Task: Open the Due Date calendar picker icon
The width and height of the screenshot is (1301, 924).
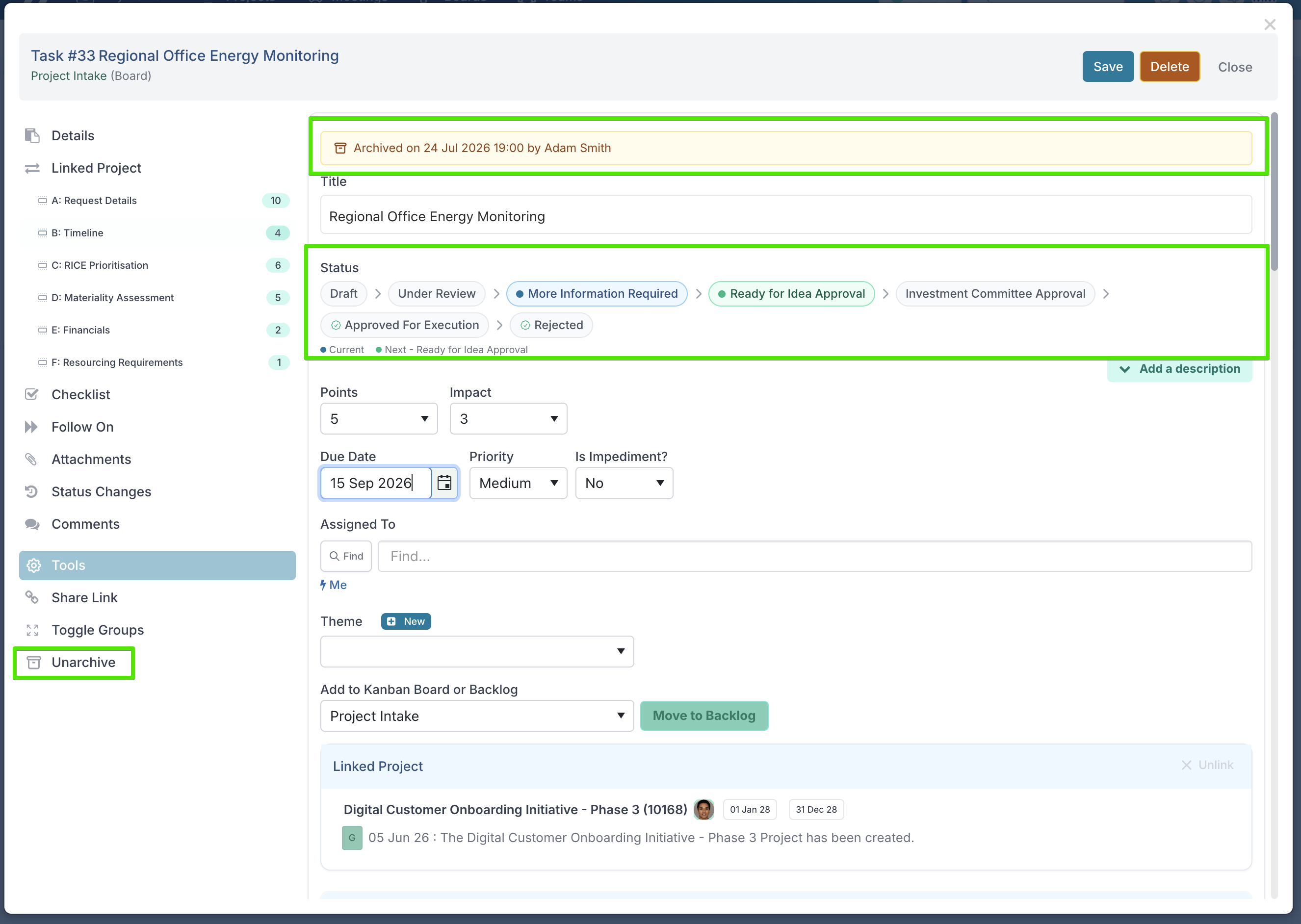Action: click(x=444, y=483)
